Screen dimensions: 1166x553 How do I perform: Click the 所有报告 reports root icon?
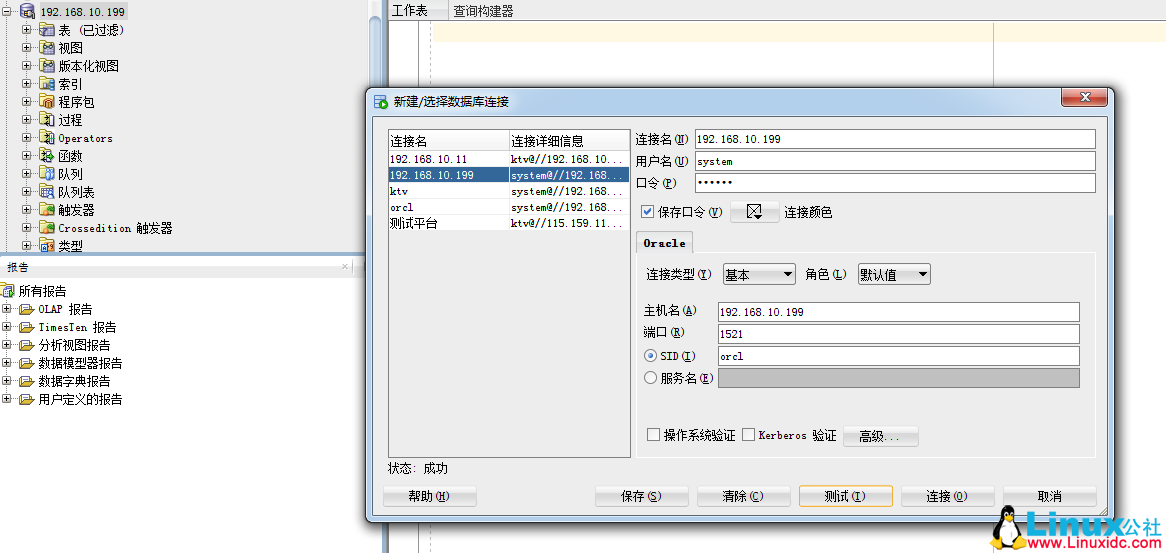[x=7, y=291]
